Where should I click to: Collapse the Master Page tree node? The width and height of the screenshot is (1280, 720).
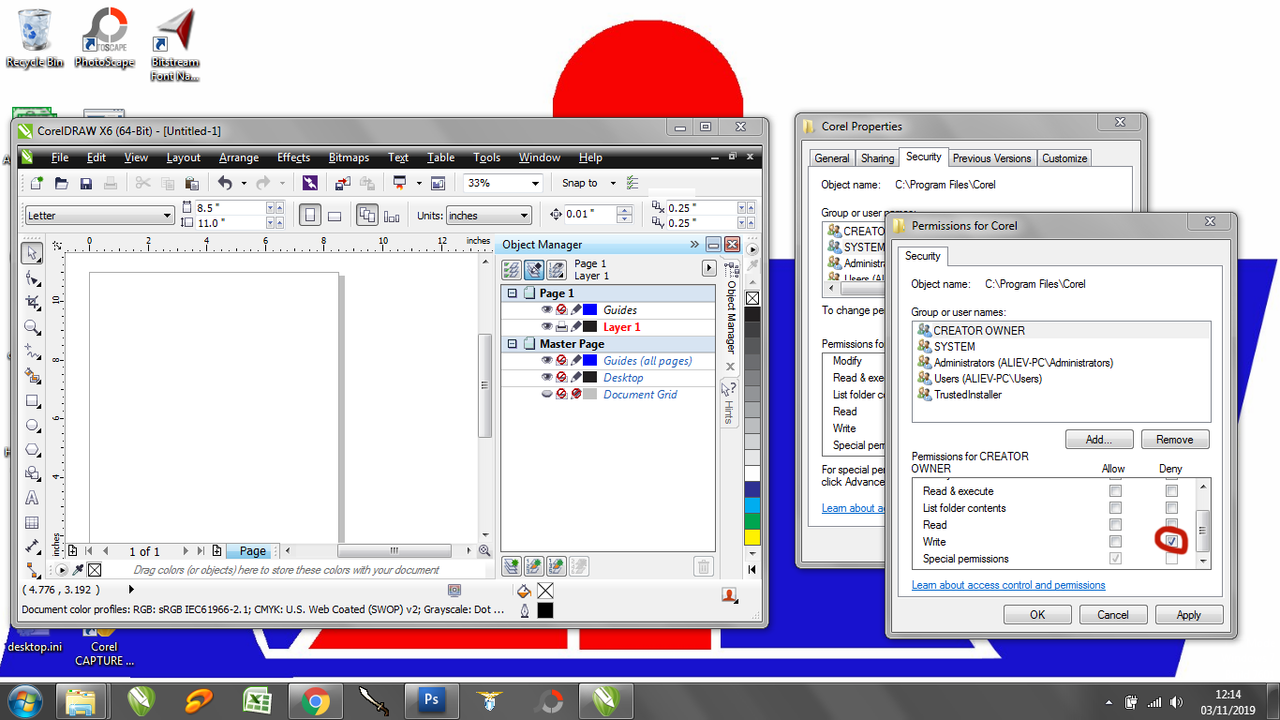click(x=513, y=344)
